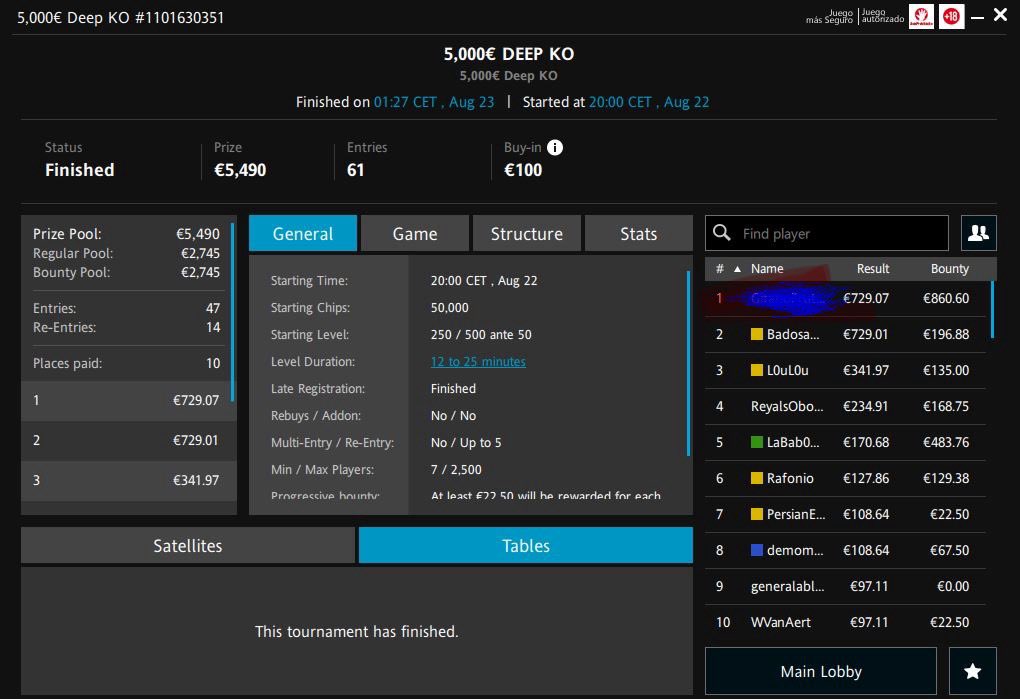Select player generalabl row
1020x699 pixels.
(x=846, y=586)
